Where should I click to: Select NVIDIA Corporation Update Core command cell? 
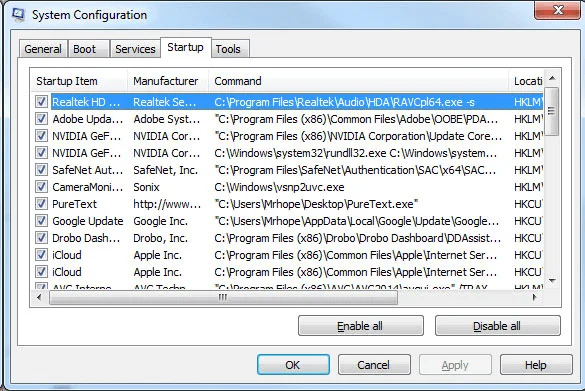coord(358,136)
